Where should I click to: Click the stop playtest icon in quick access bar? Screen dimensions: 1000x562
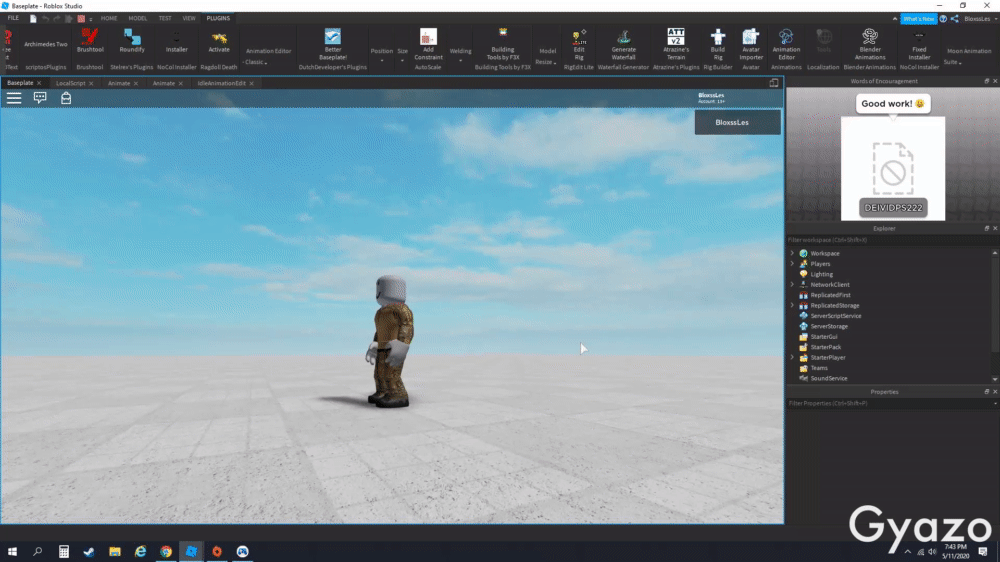pos(81,18)
